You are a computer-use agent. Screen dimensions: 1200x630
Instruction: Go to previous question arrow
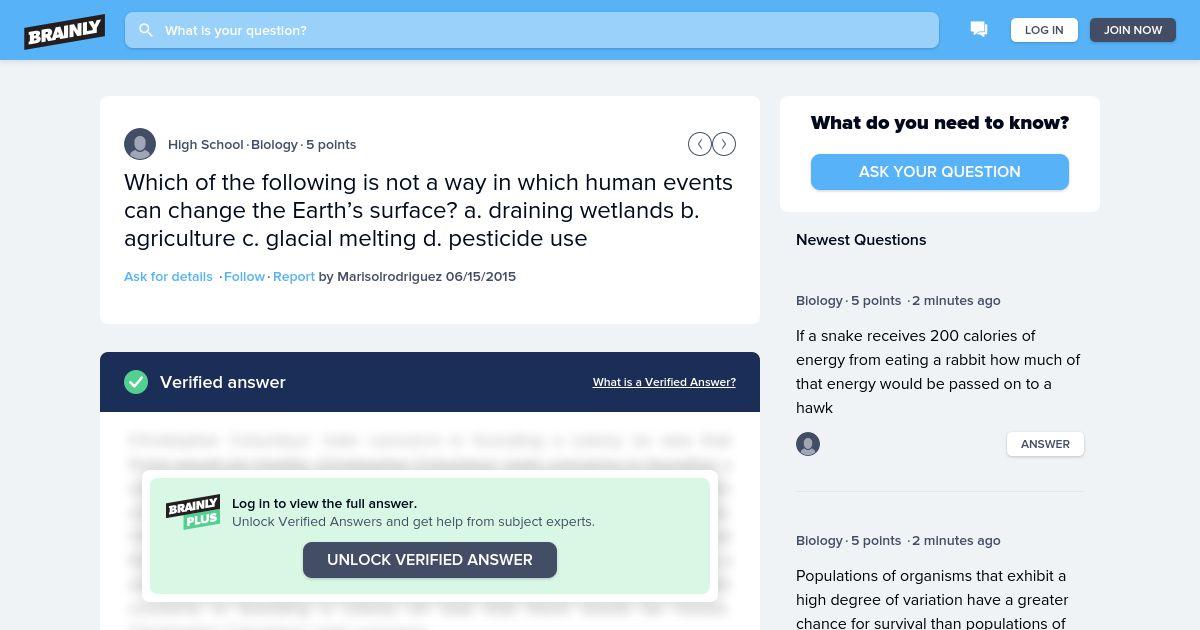tap(700, 144)
